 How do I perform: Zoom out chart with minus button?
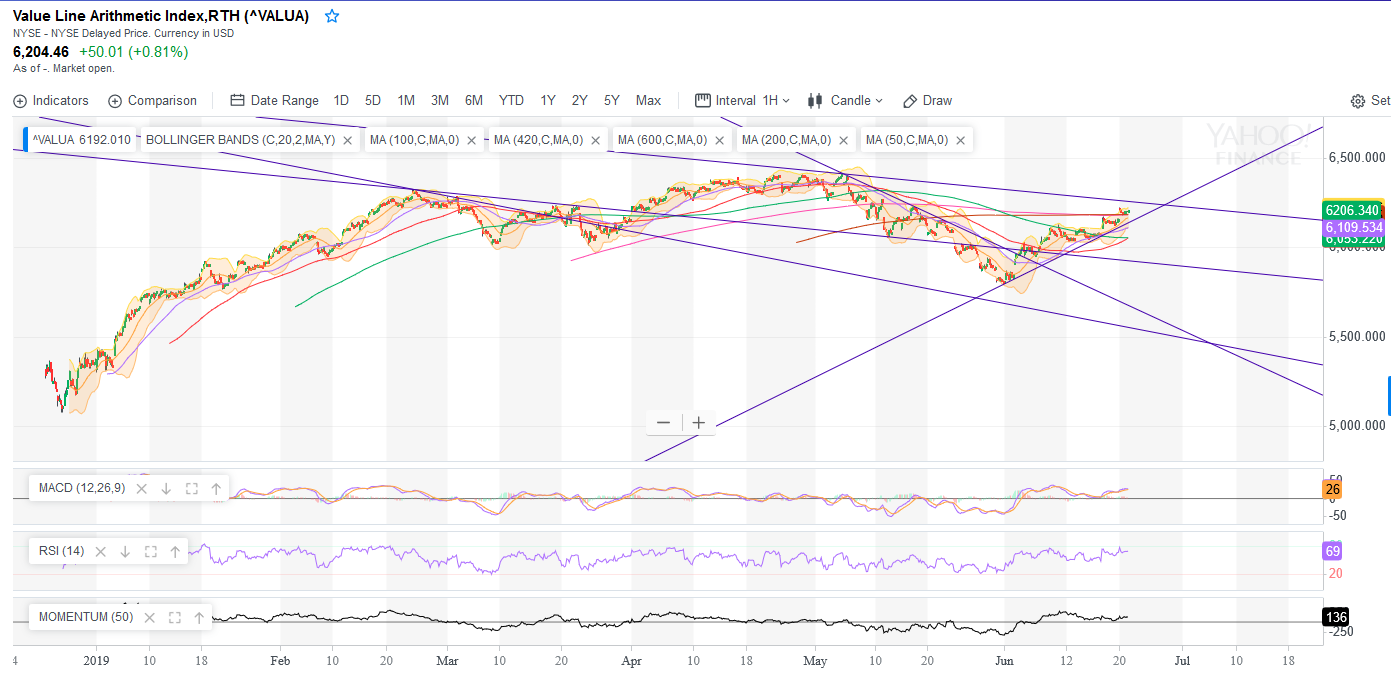tap(663, 423)
